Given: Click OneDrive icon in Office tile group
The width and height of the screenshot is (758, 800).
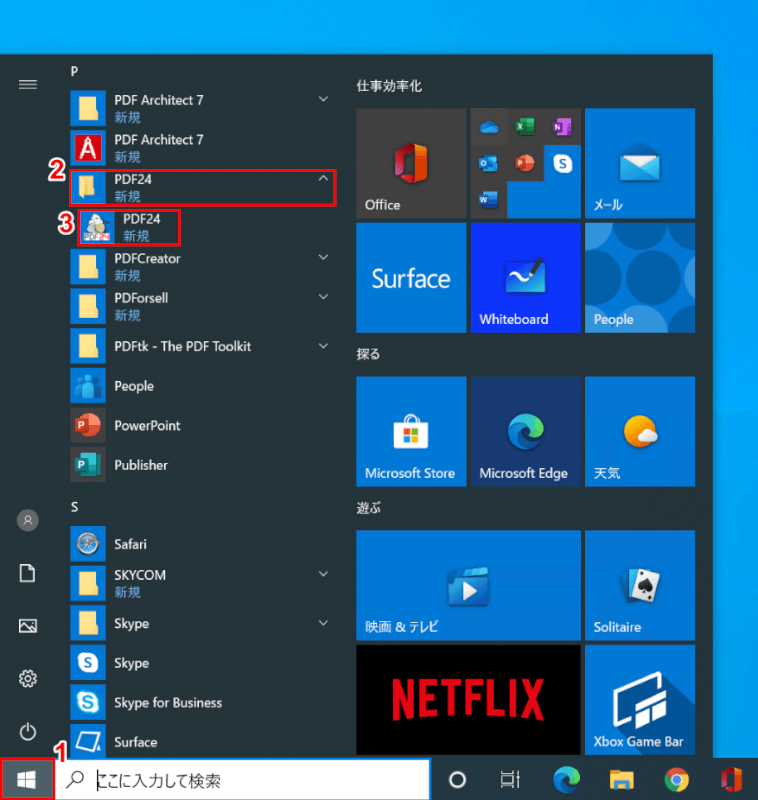Looking at the screenshot, I should click(489, 127).
